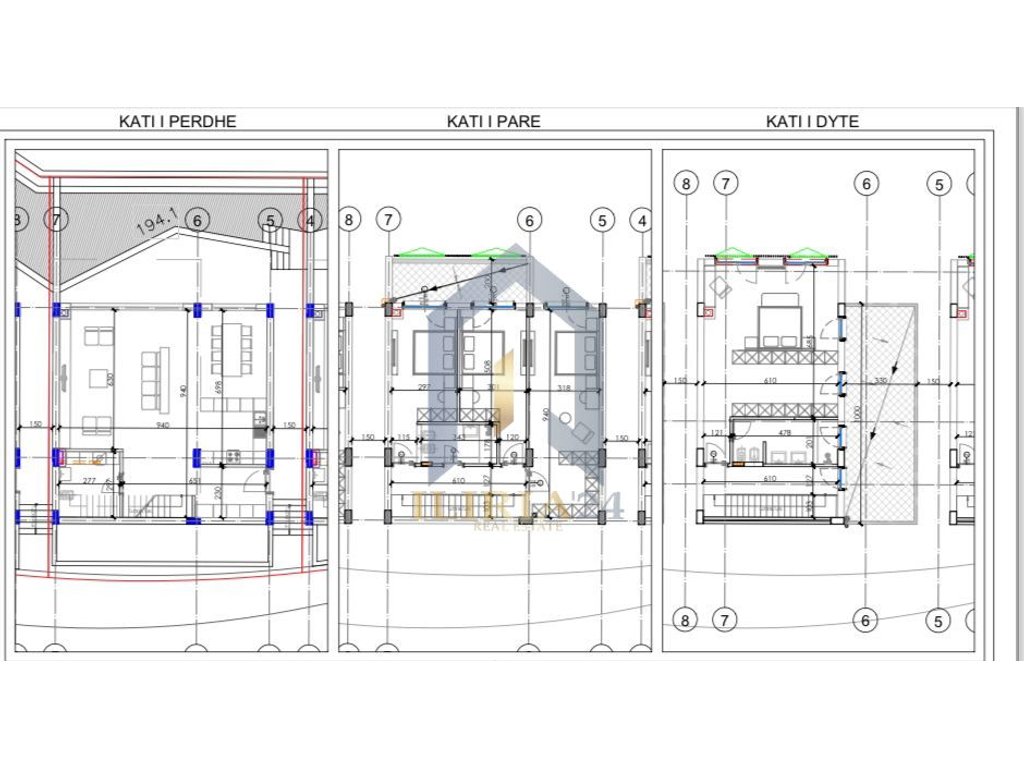
Task: Select top grid bubble 6 in KATI I DYTE
Action: pos(867,183)
